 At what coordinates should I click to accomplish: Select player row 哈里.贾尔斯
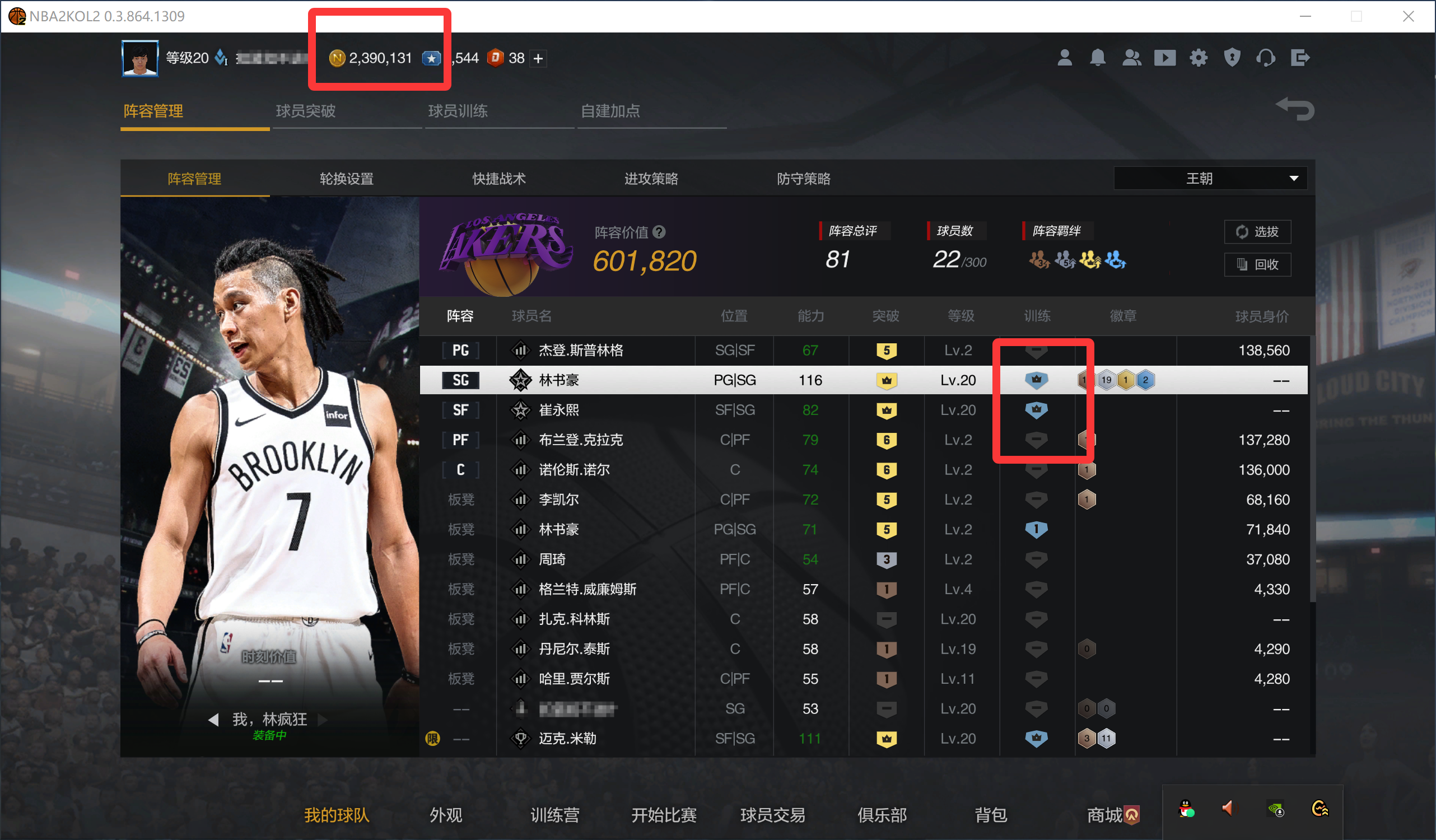point(863,679)
